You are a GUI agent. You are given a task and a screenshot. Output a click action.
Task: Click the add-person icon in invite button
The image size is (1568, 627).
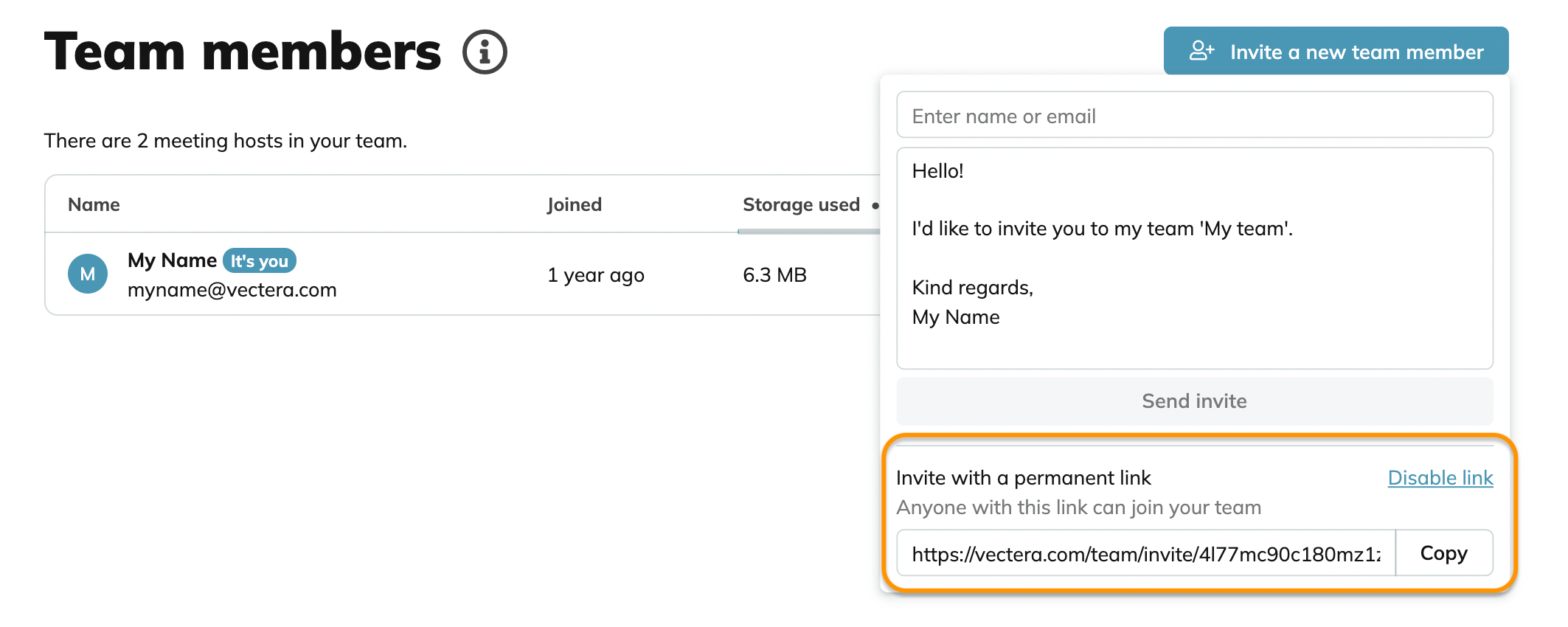pyautogui.click(x=1201, y=51)
